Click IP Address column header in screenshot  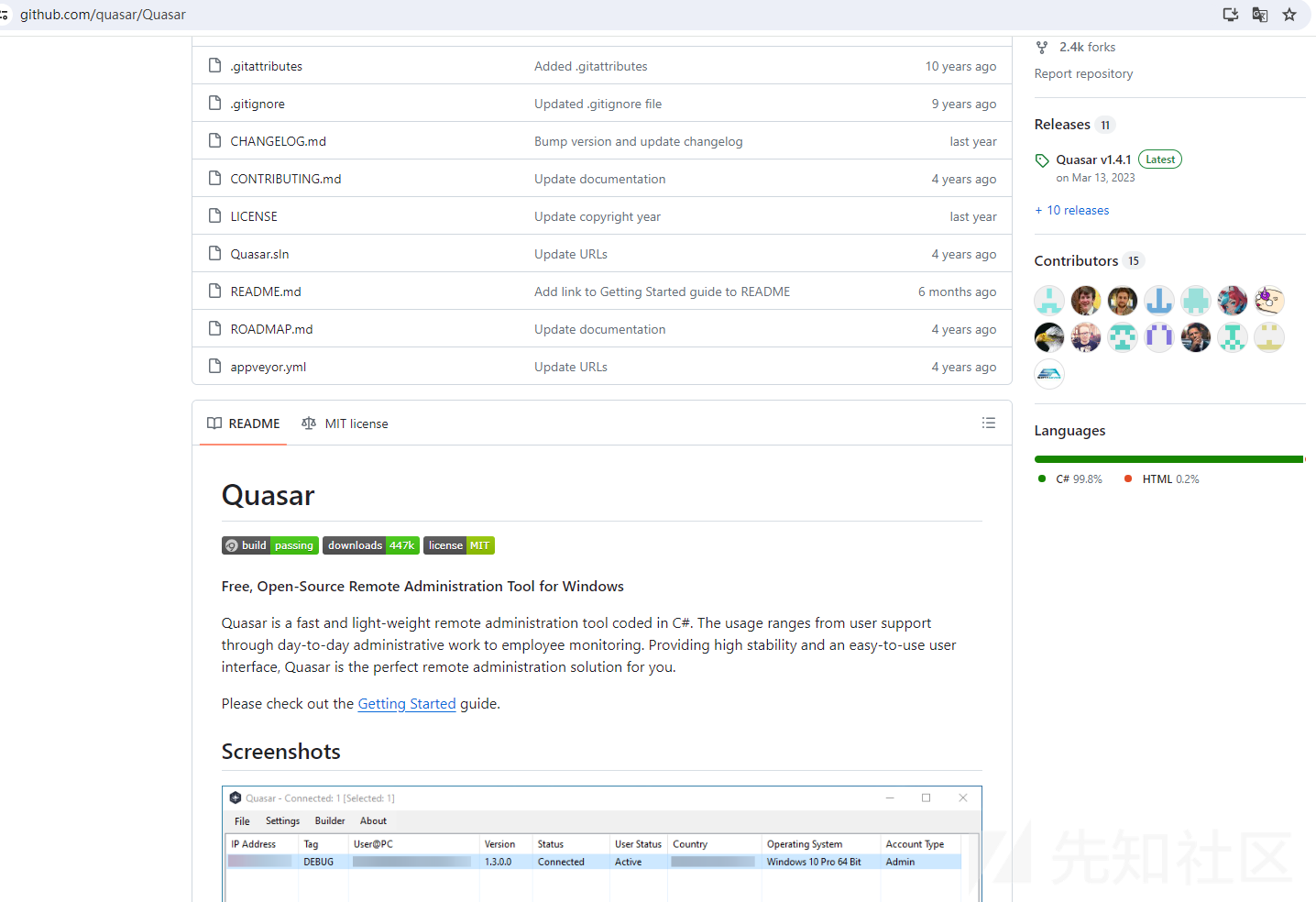point(254,844)
